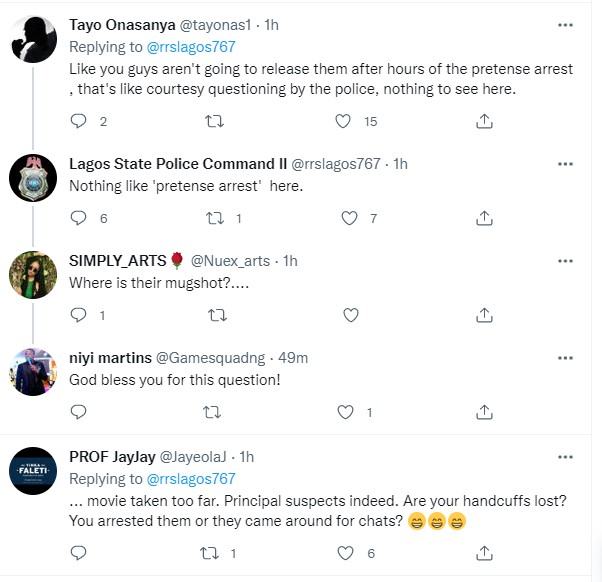
Task: Open more options on Lagos Police tweet
Action: (x=565, y=163)
